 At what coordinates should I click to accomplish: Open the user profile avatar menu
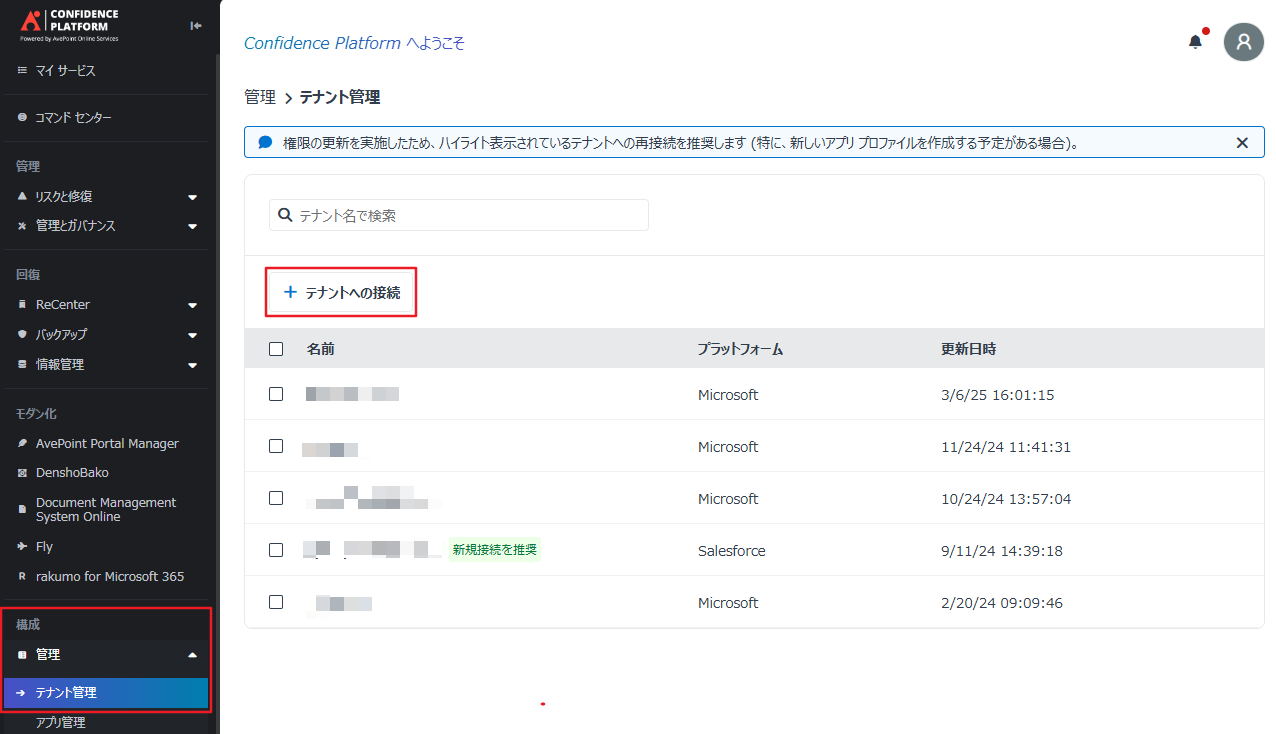1244,42
